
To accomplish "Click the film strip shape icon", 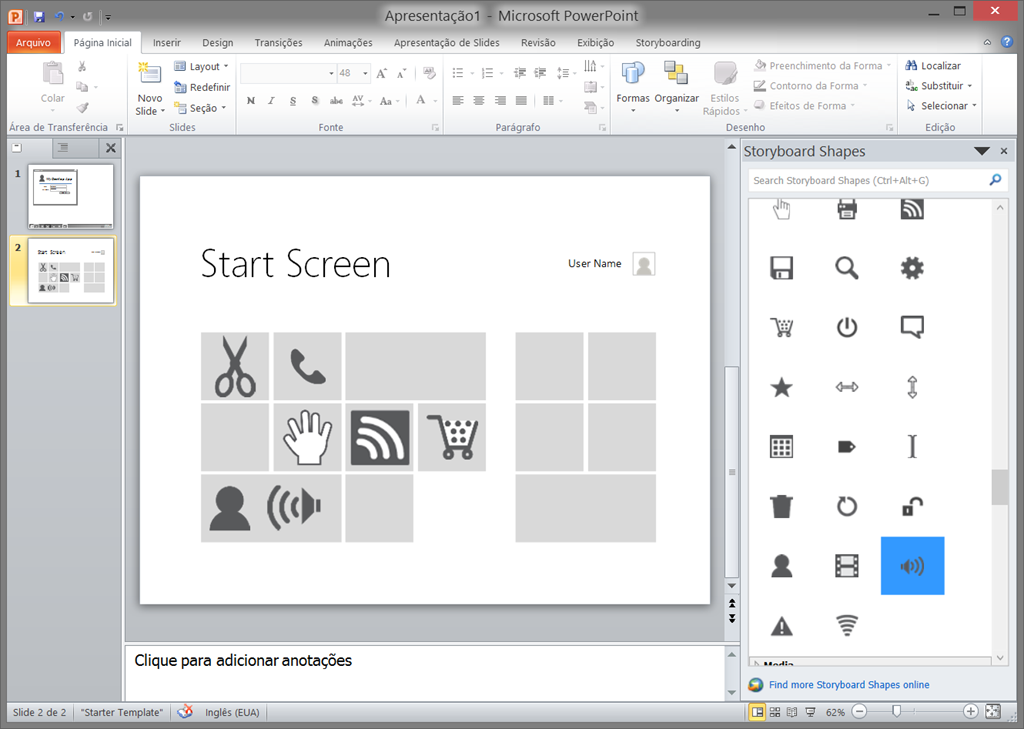I will (x=847, y=566).
